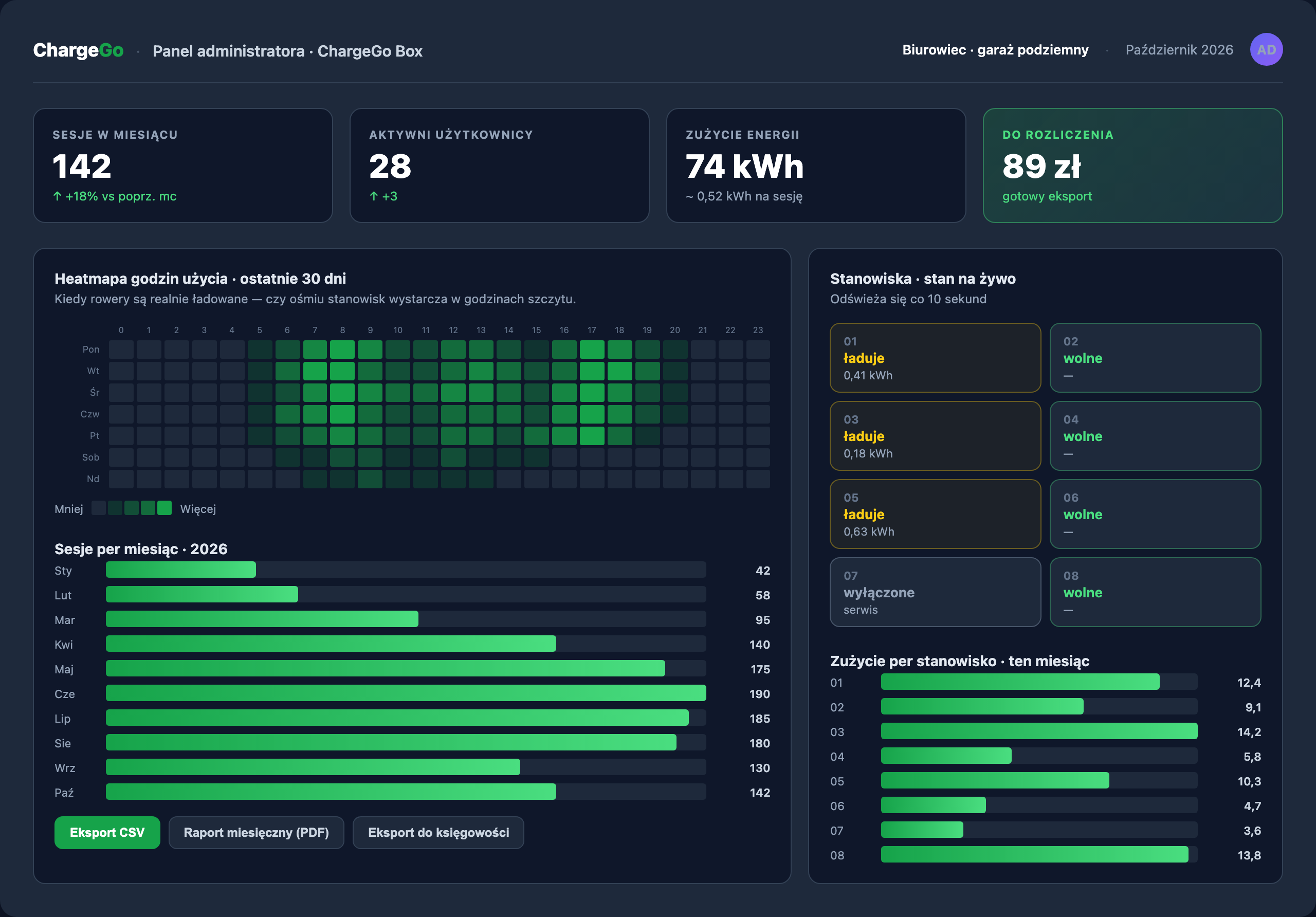
Task: Select station 07 wyłączone serwis tile
Action: point(936,592)
